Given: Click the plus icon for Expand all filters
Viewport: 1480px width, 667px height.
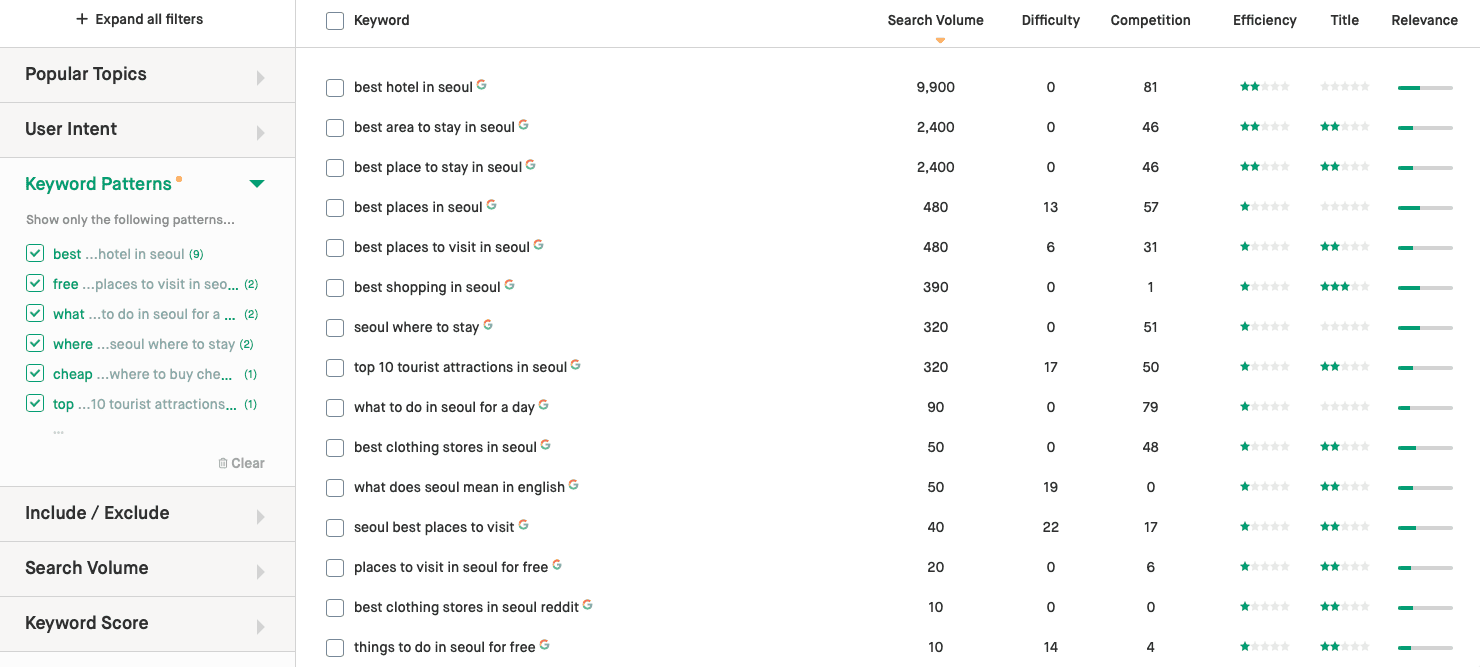Looking at the screenshot, I should point(82,19).
